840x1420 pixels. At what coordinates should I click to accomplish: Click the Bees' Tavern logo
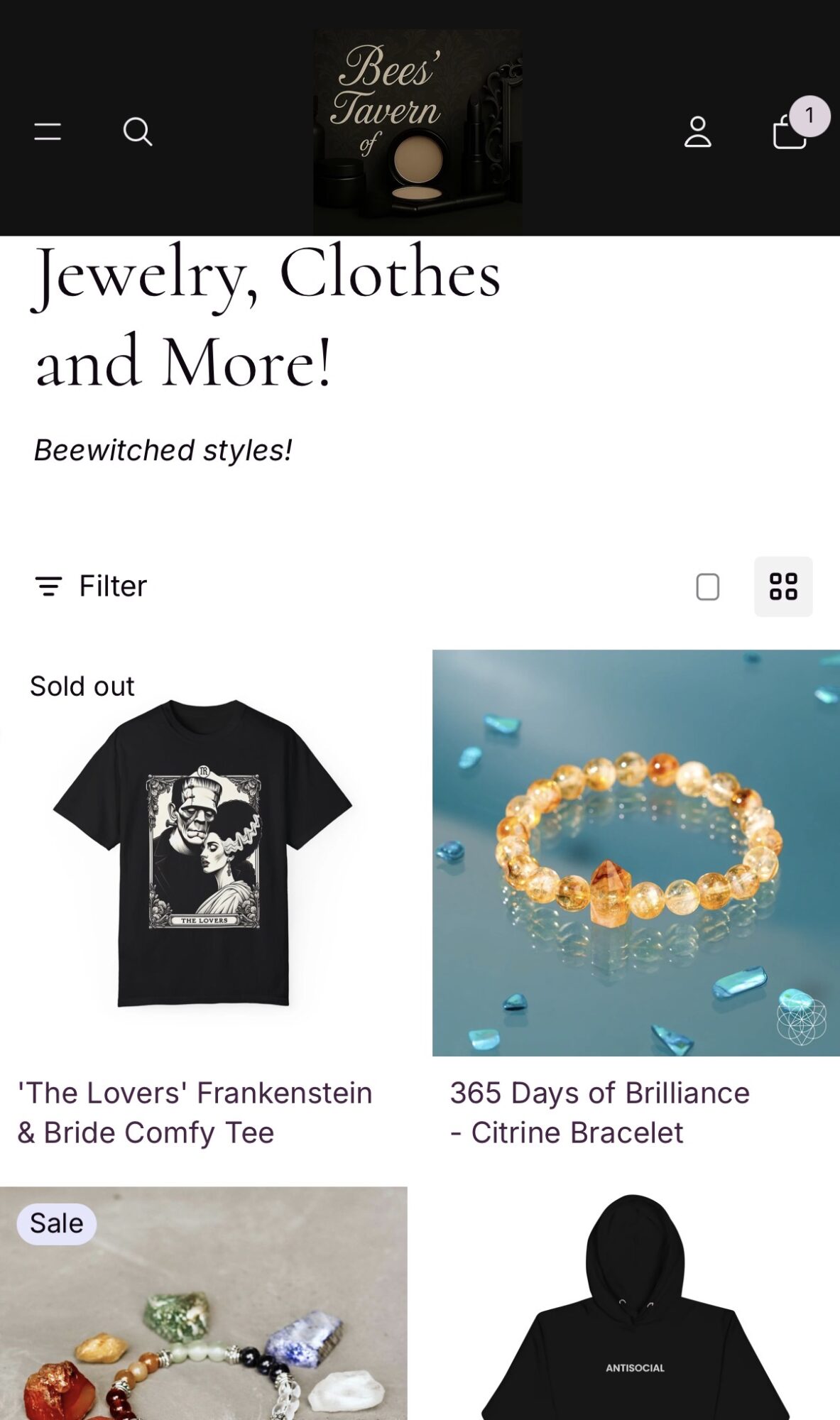[x=418, y=131]
